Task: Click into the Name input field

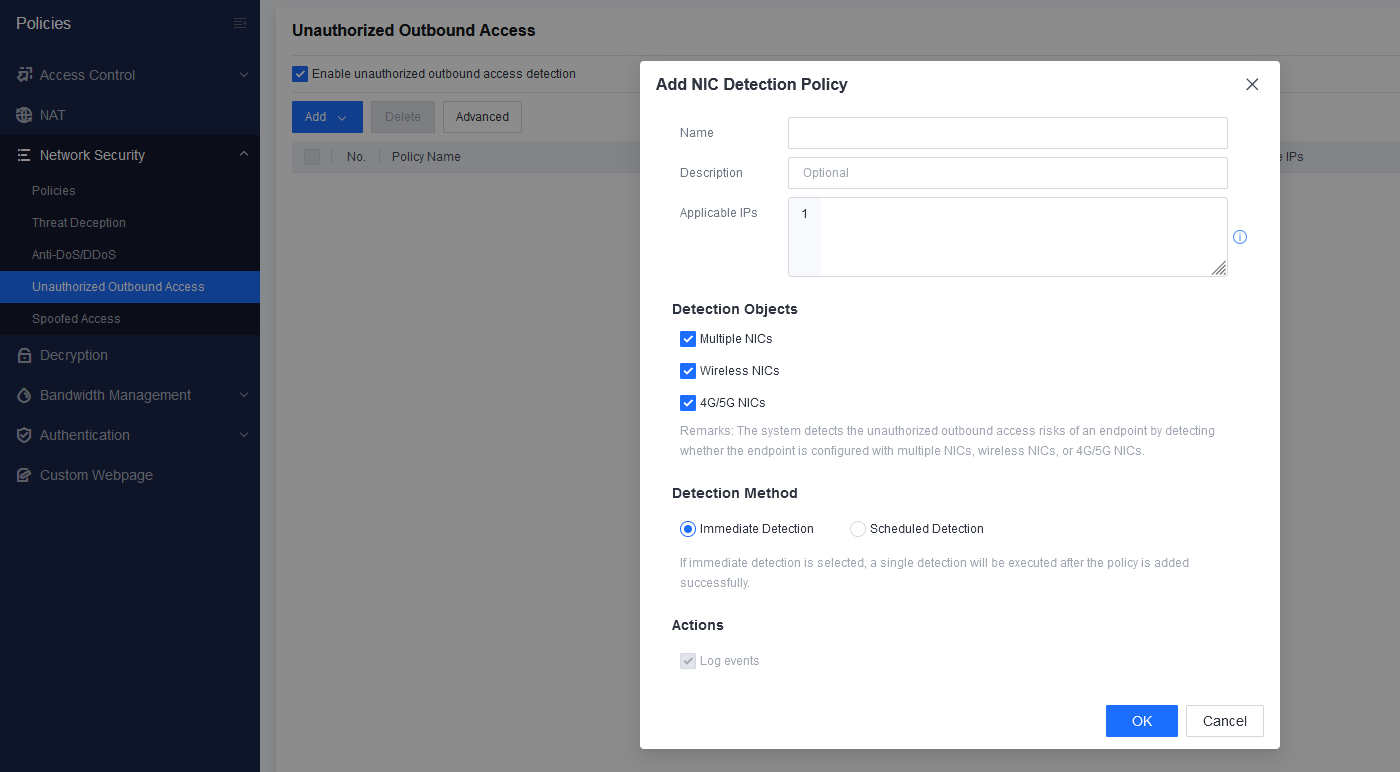Action: point(1007,133)
